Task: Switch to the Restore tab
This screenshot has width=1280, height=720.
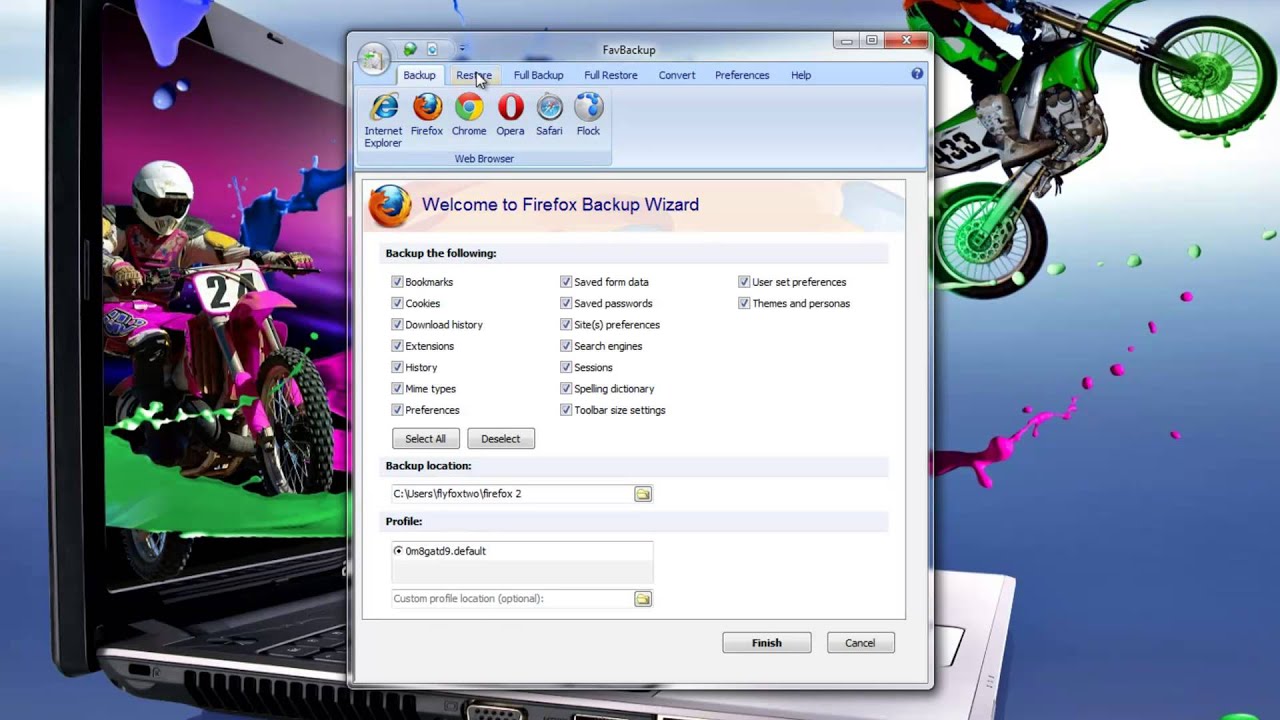Action: [473, 75]
